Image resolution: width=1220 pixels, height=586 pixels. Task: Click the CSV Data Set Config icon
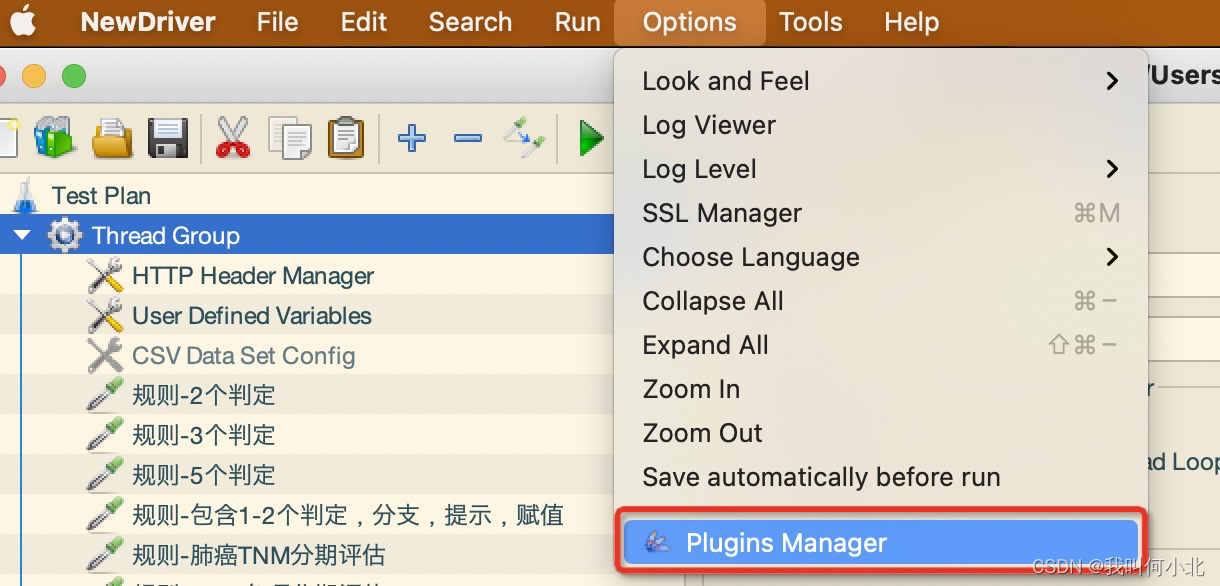pyautogui.click(x=105, y=356)
